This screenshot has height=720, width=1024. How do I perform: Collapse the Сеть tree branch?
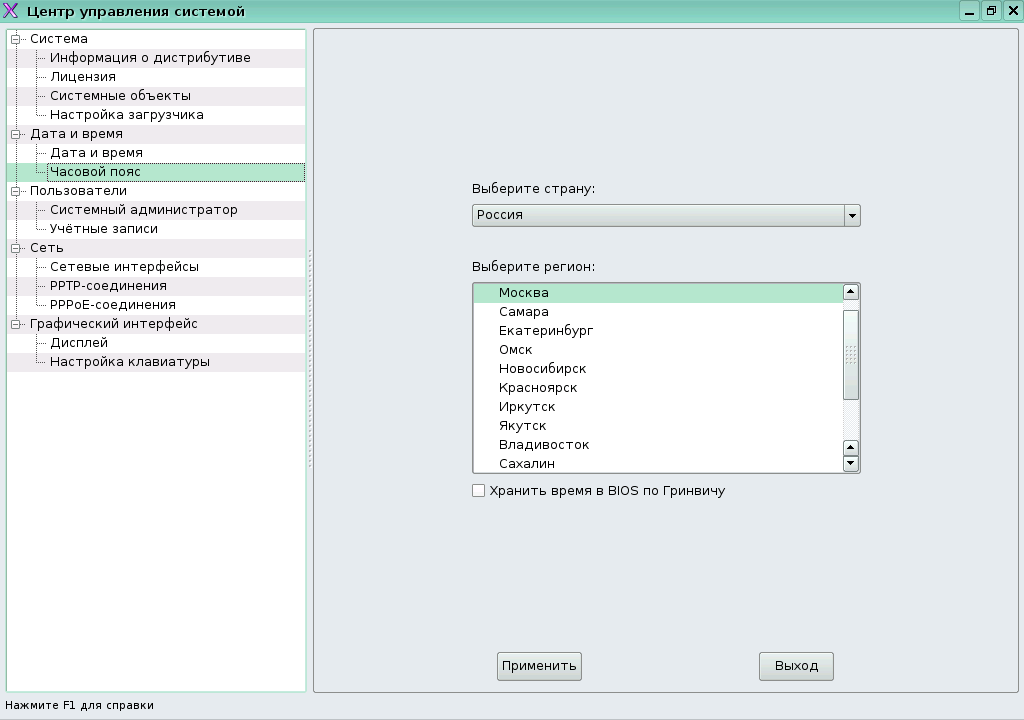pos(16,248)
